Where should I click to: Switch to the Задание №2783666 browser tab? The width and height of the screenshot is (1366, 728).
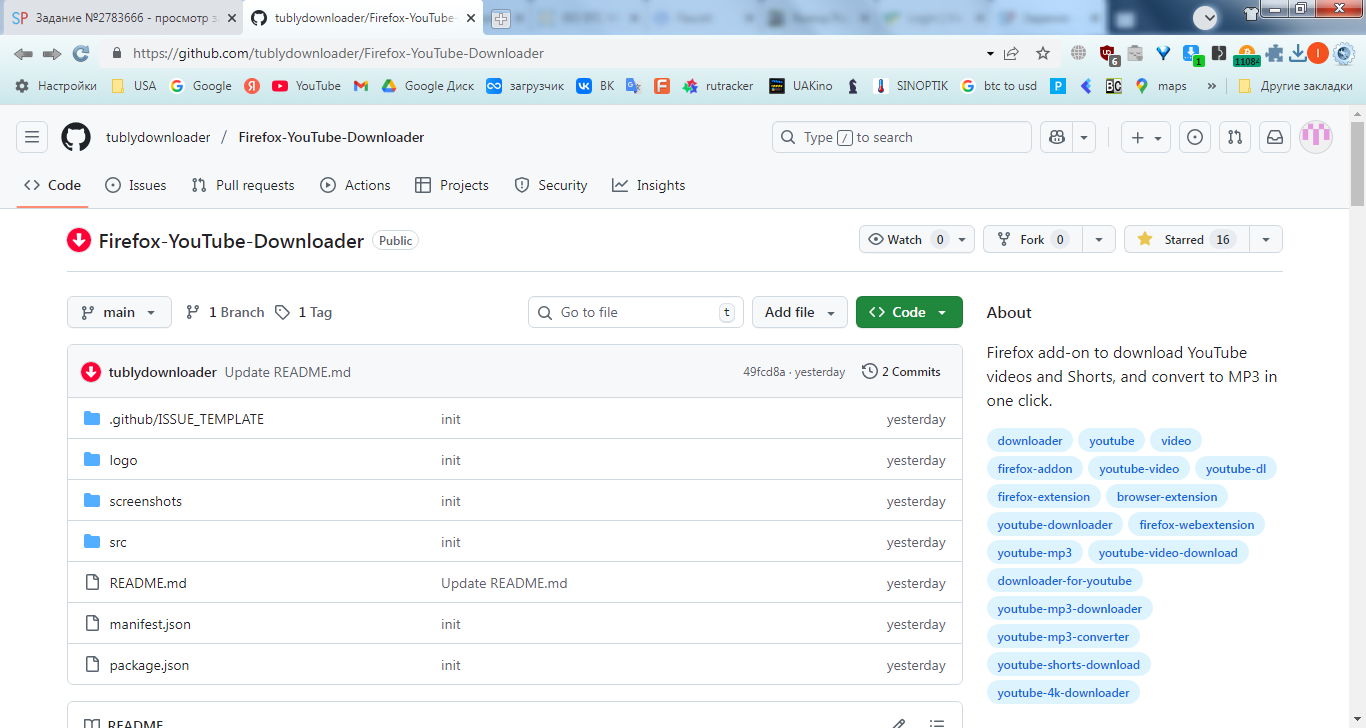(x=123, y=18)
